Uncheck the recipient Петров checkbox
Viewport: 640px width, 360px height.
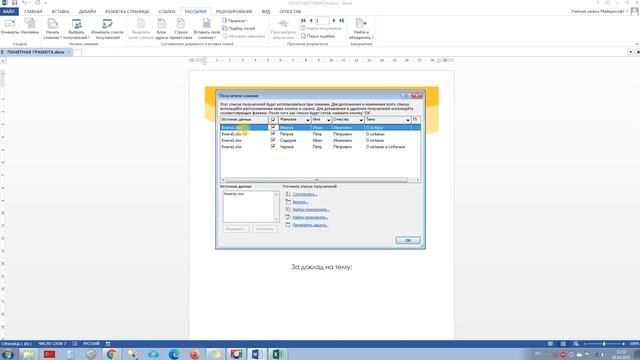click(x=273, y=134)
